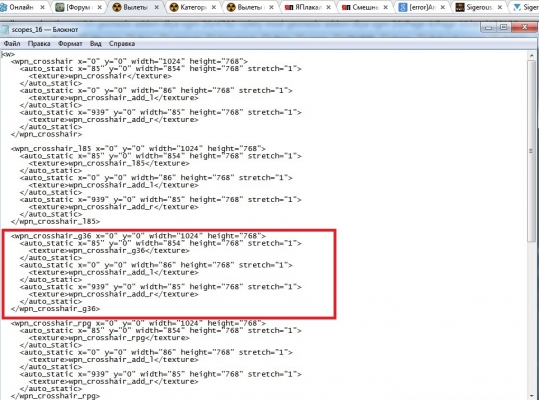
Task: Open the Справка help menu
Action: coord(122,44)
